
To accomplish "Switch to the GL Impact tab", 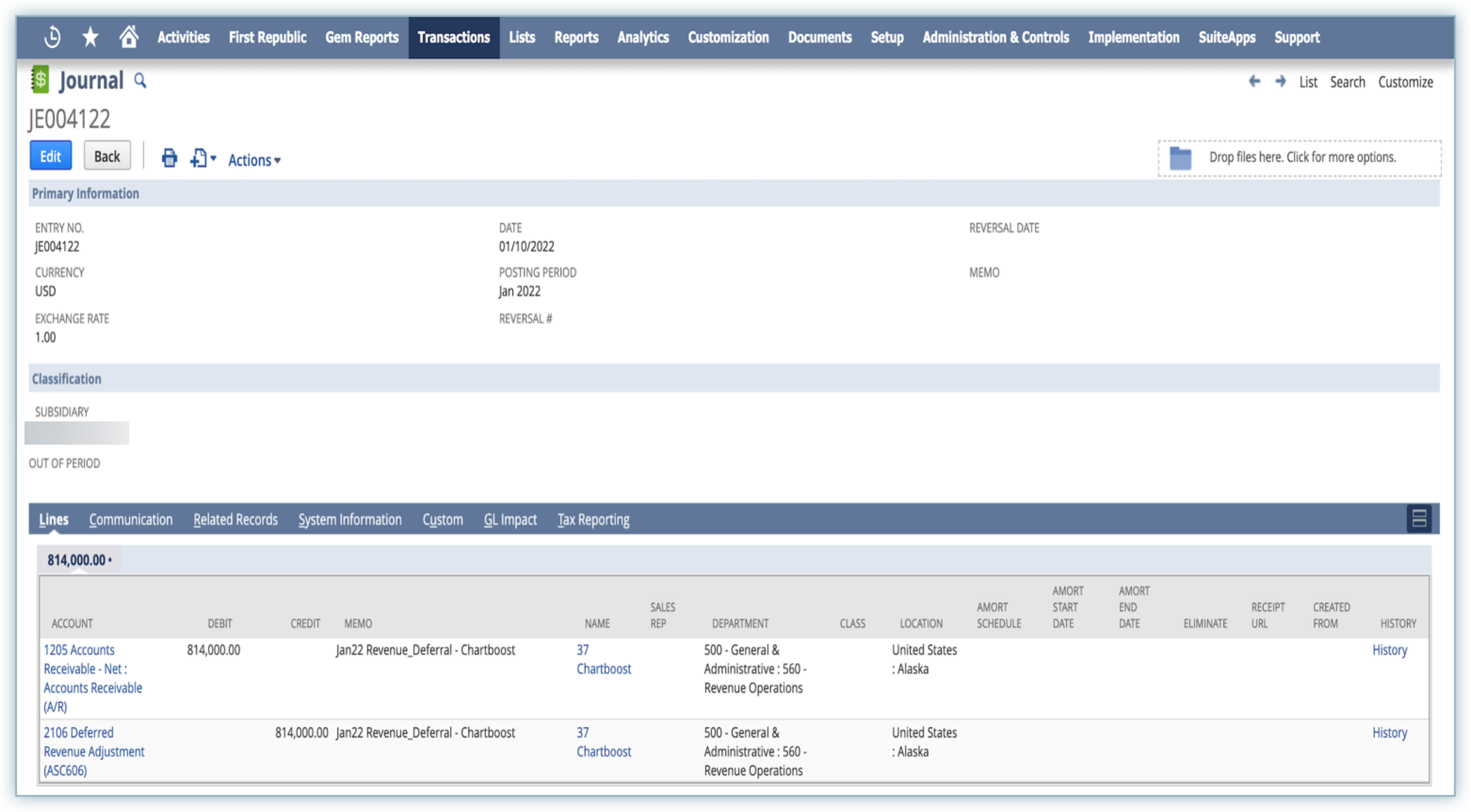I will (x=510, y=520).
